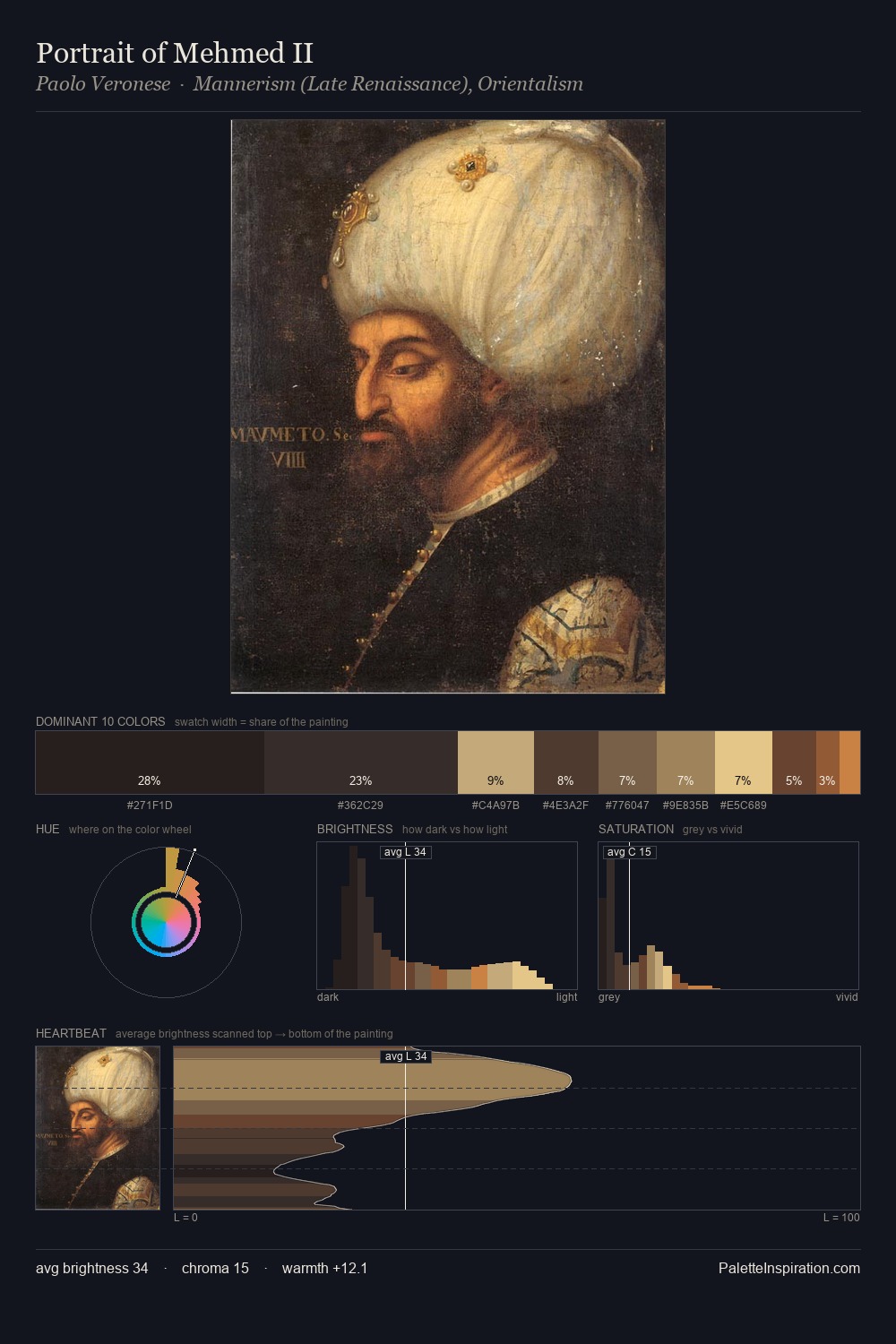
Task: Select the 23% swatch #362C29
Action: coord(361,762)
